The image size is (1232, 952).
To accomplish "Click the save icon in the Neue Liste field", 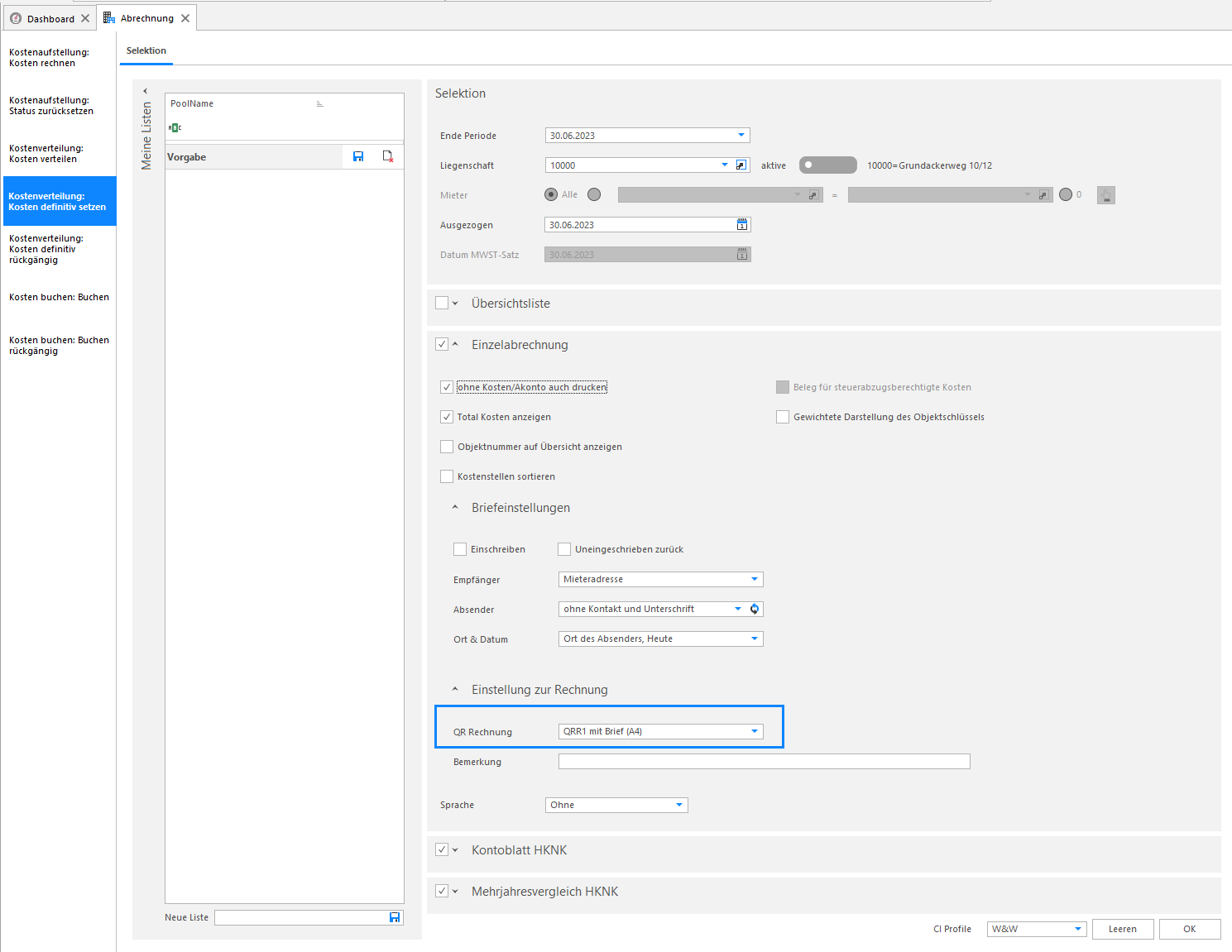I will [x=395, y=917].
